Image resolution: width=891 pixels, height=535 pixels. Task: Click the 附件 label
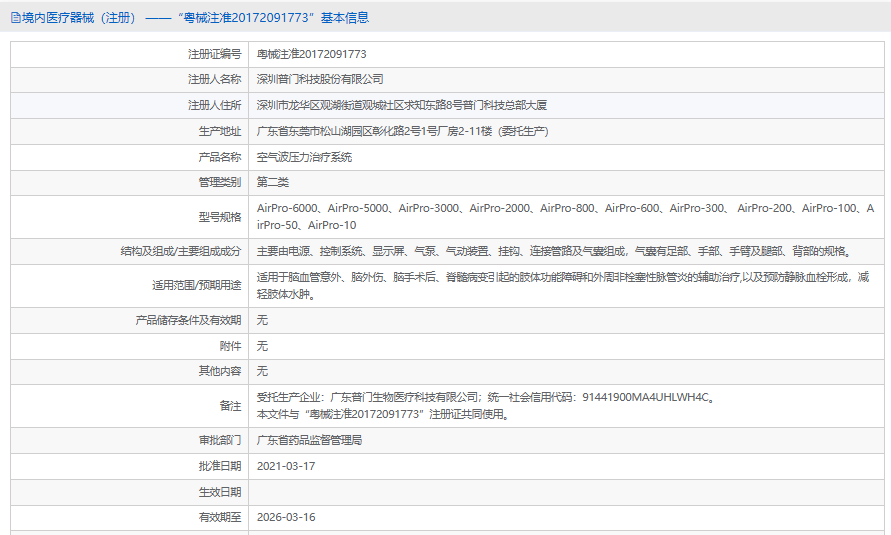tap(231, 346)
